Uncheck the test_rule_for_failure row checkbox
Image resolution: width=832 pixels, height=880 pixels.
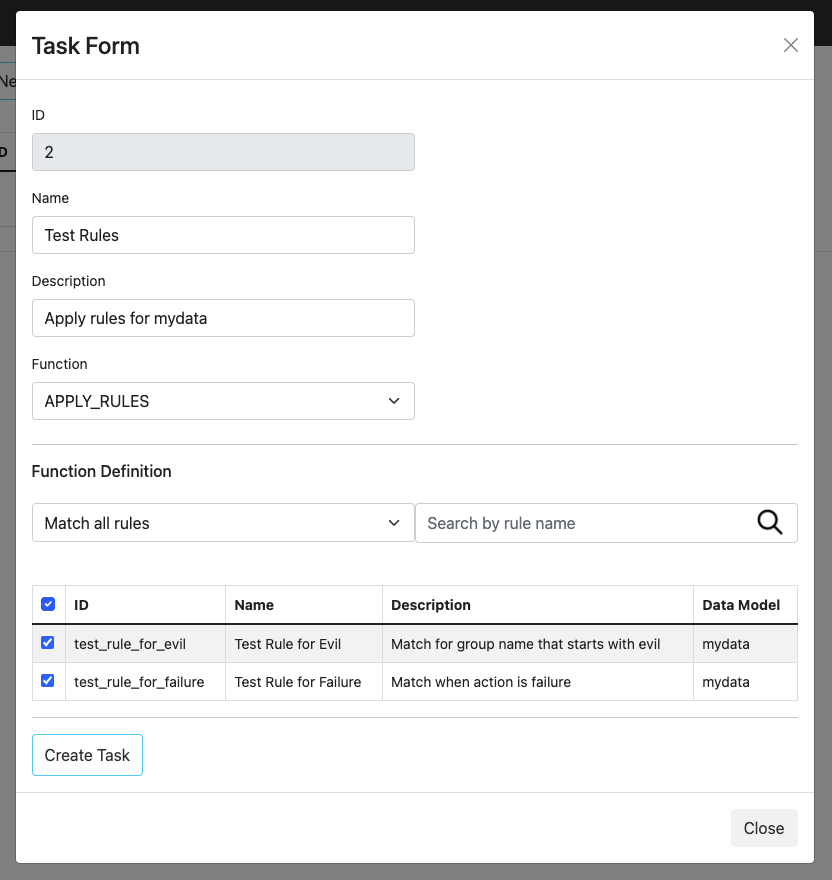[48, 681]
